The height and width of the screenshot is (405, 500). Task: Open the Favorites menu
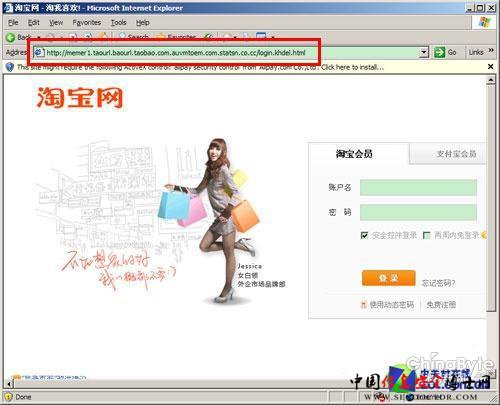[87, 23]
